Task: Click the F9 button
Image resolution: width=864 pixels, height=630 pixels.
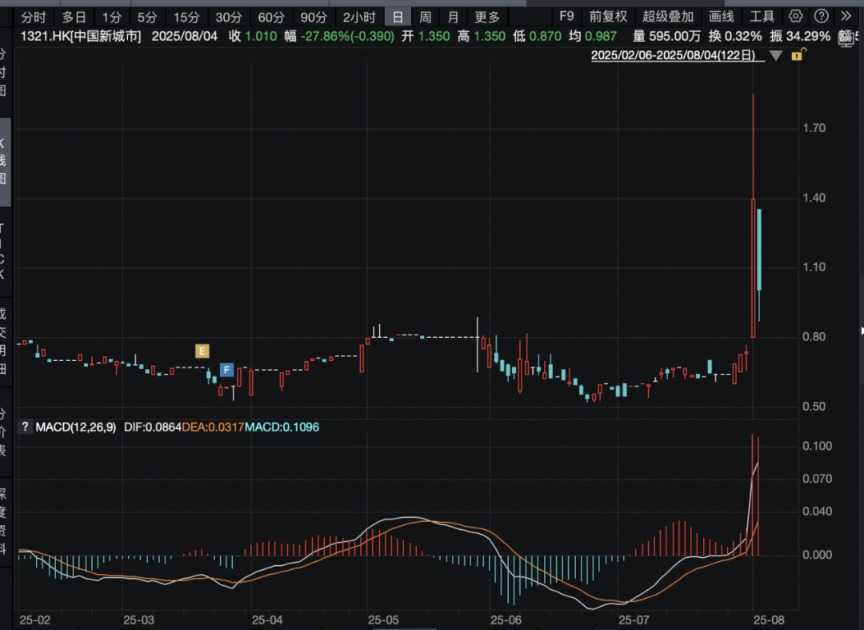Action: (x=566, y=17)
